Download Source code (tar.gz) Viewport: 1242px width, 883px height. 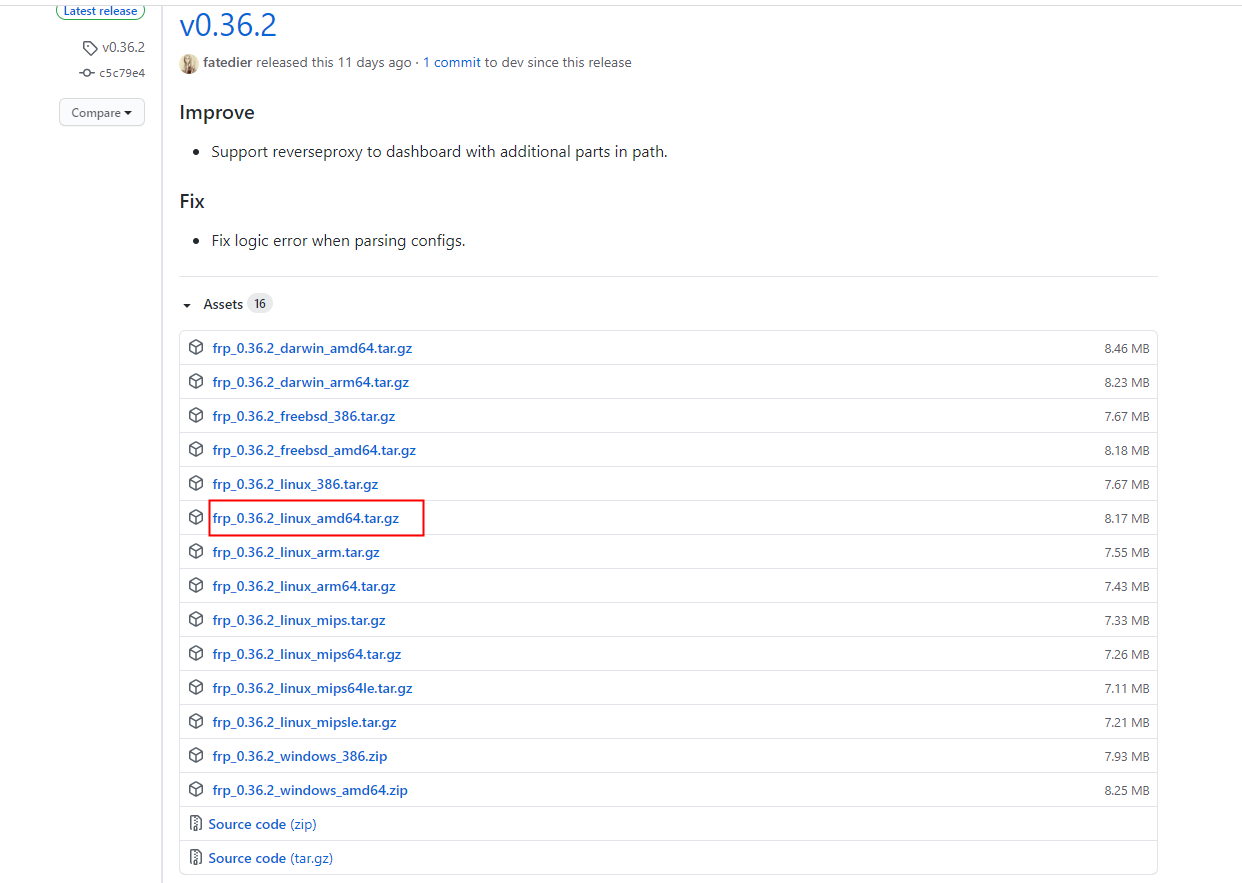pos(271,859)
